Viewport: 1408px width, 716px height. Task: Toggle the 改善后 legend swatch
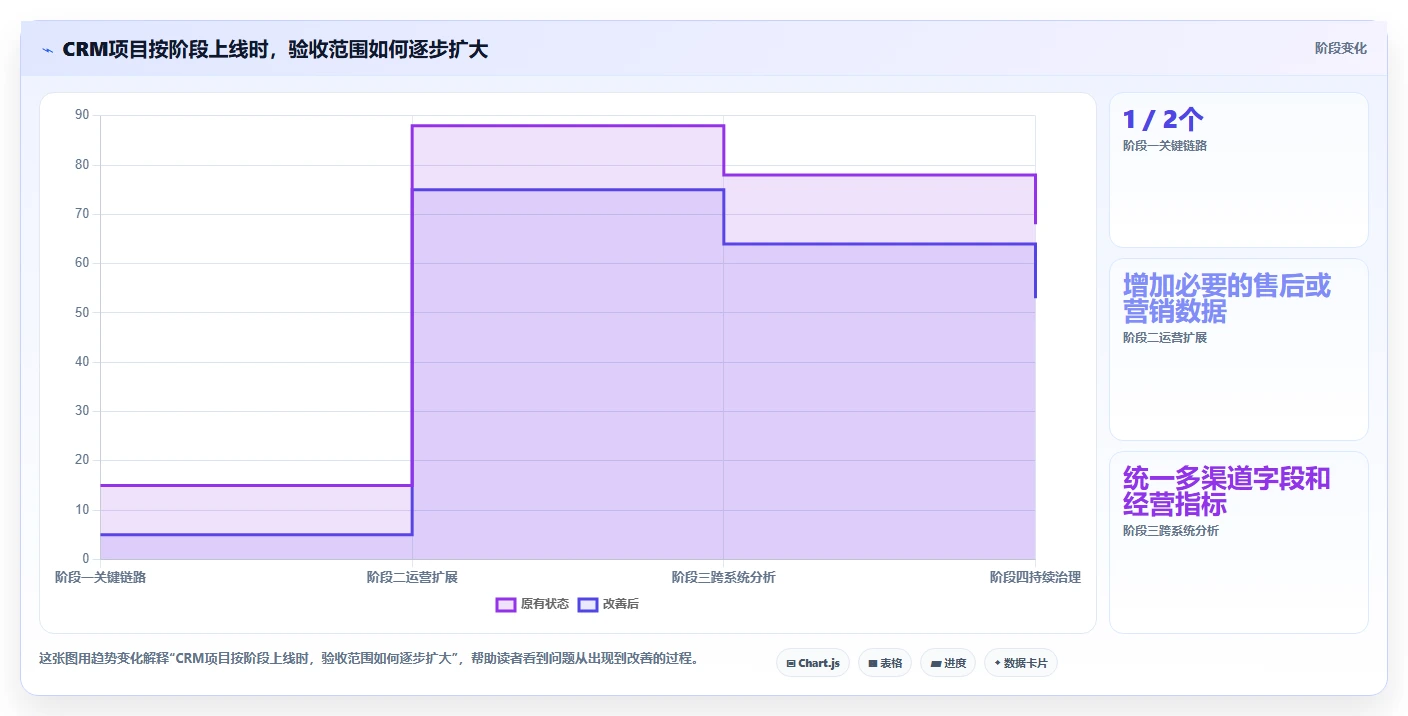pyautogui.click(x=588, y=604)
